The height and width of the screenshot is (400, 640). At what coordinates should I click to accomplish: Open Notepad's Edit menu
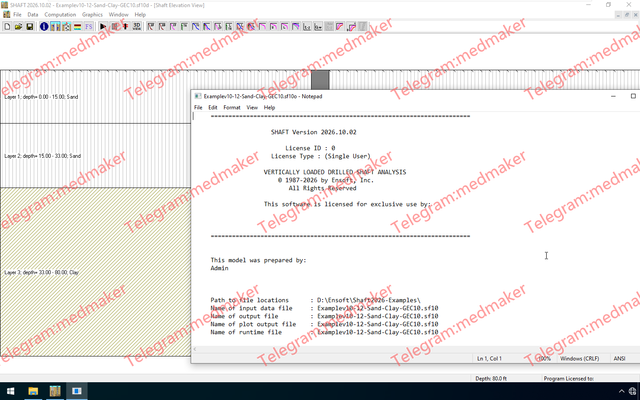click(x=213, y=107)
